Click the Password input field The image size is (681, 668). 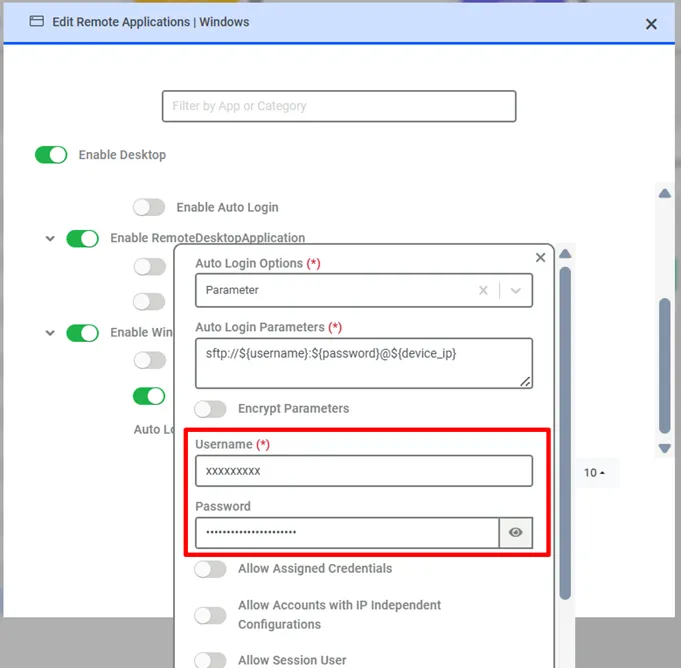(x=347, y=532)
